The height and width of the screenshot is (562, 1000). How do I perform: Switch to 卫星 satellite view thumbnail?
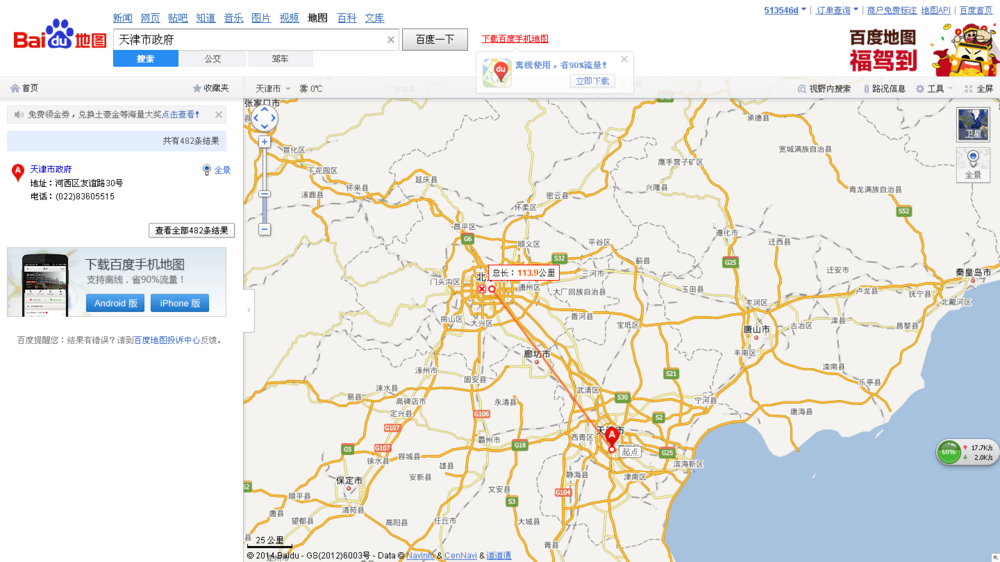[973, 124]
